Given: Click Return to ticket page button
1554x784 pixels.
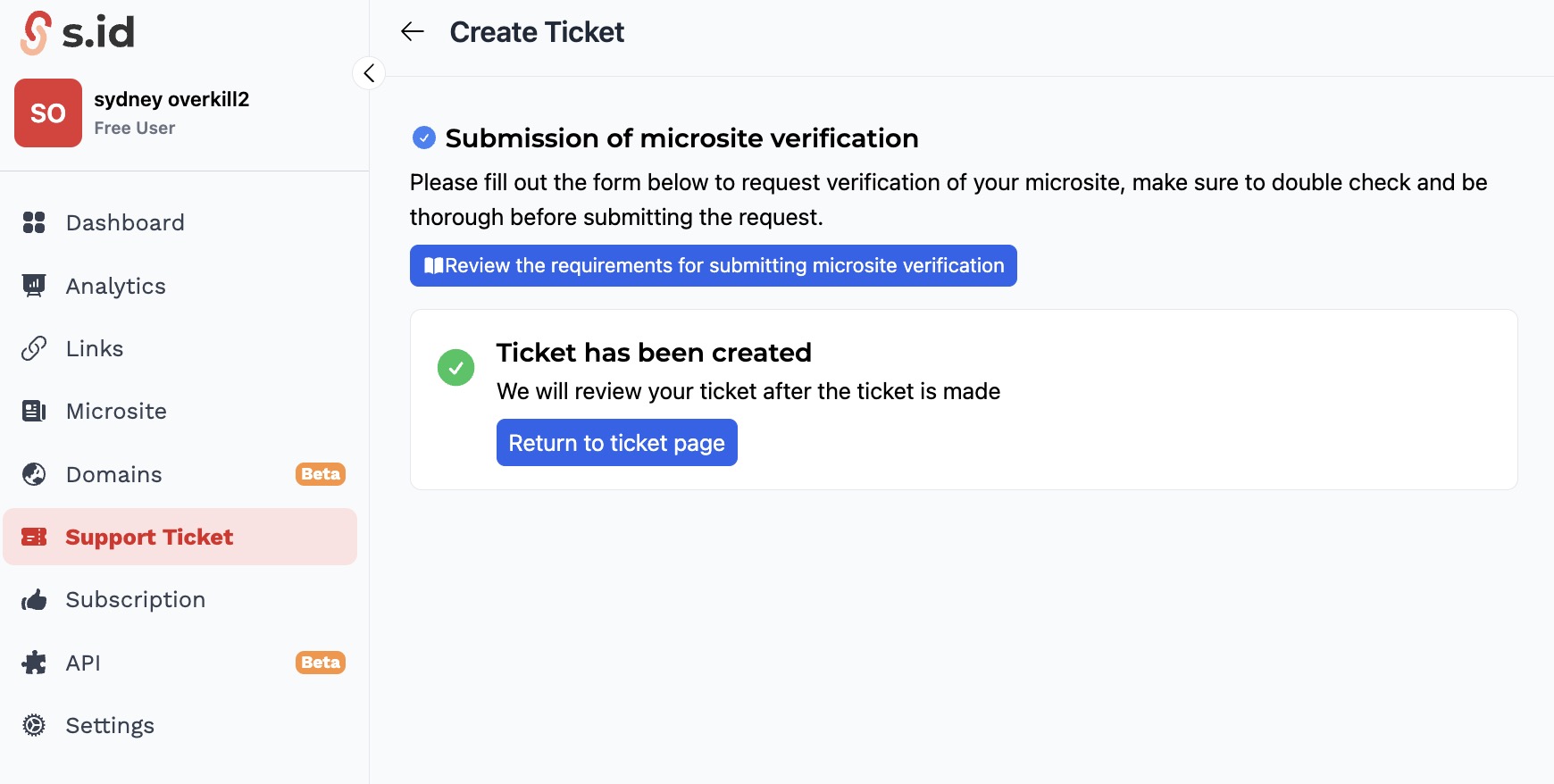Looking at the screenshot, I should tap(617, 443).
